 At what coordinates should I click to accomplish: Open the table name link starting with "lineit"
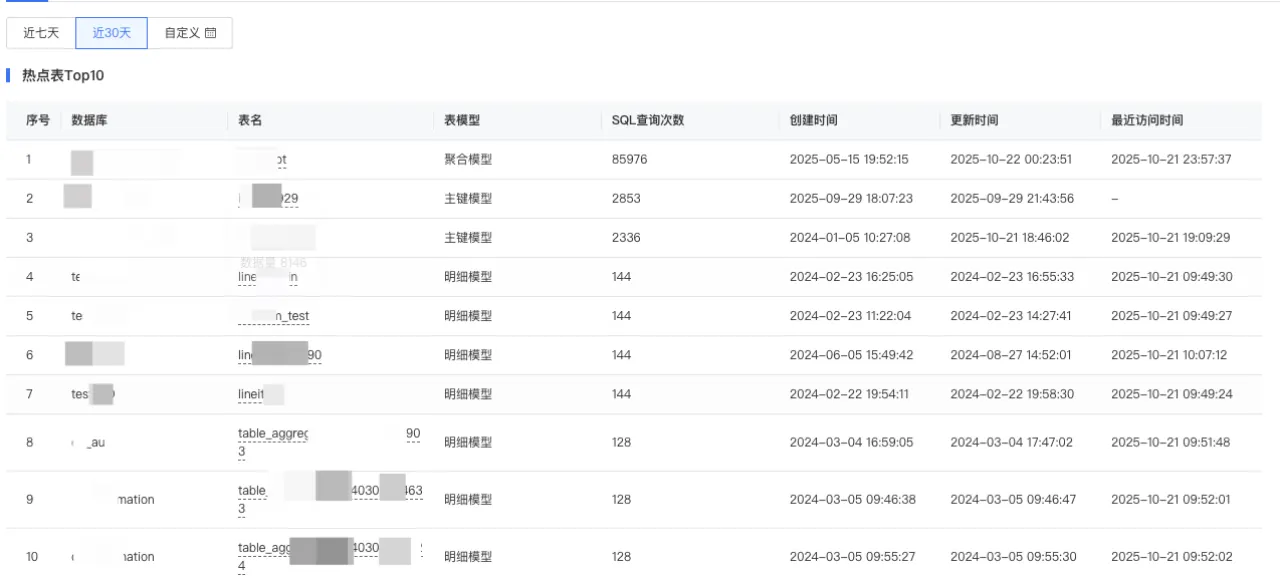pyautogui.click(x=251, y=394)
